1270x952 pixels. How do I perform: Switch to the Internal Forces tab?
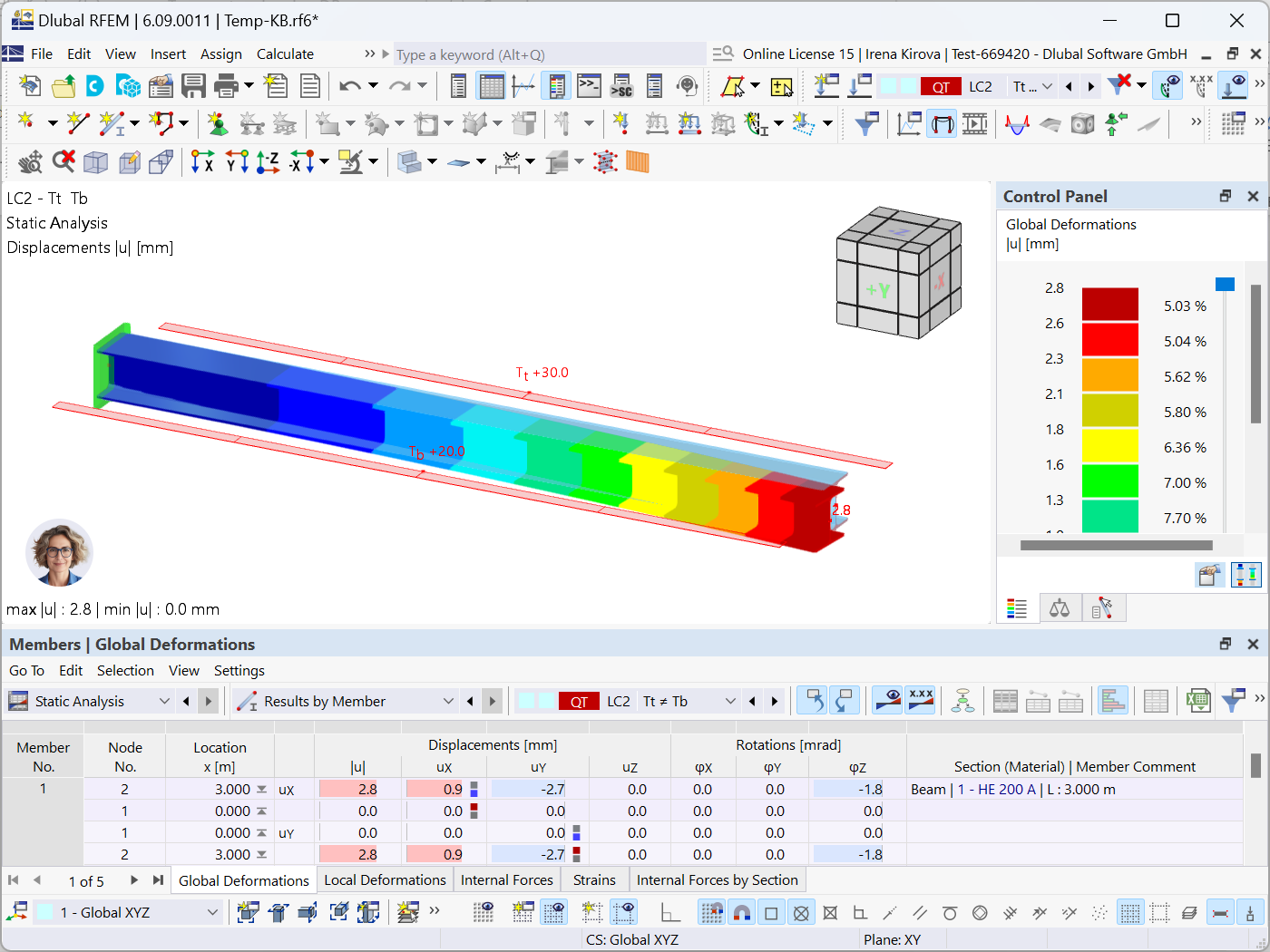[507, 879]
